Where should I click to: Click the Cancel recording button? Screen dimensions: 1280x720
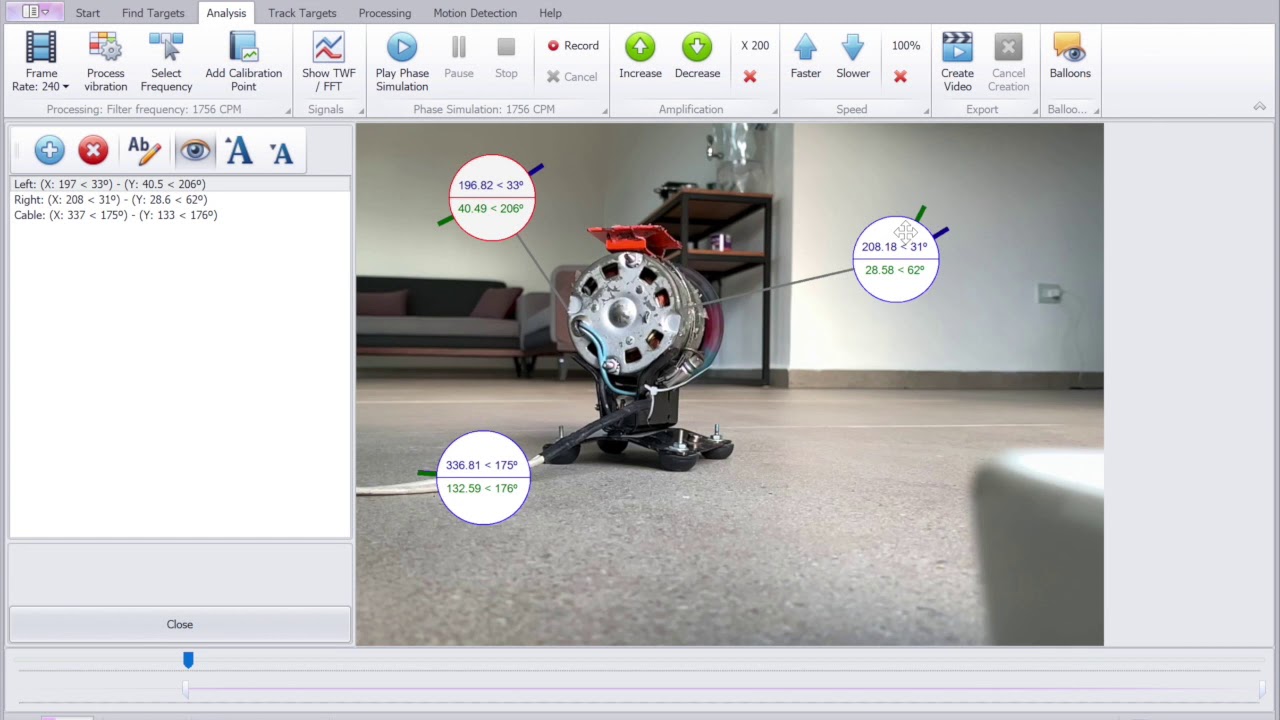coord(572,77)
